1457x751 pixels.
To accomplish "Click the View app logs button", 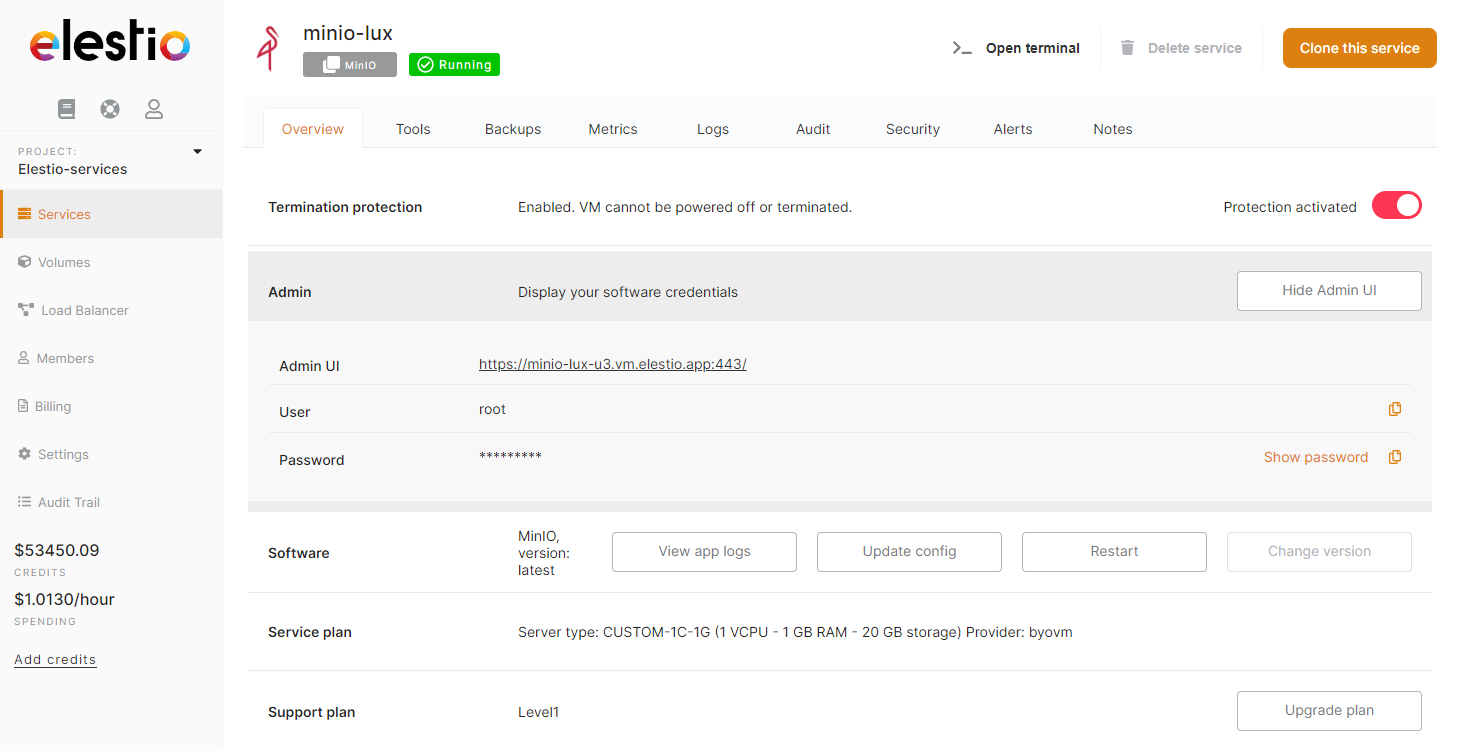I will [x=704, y=552].
